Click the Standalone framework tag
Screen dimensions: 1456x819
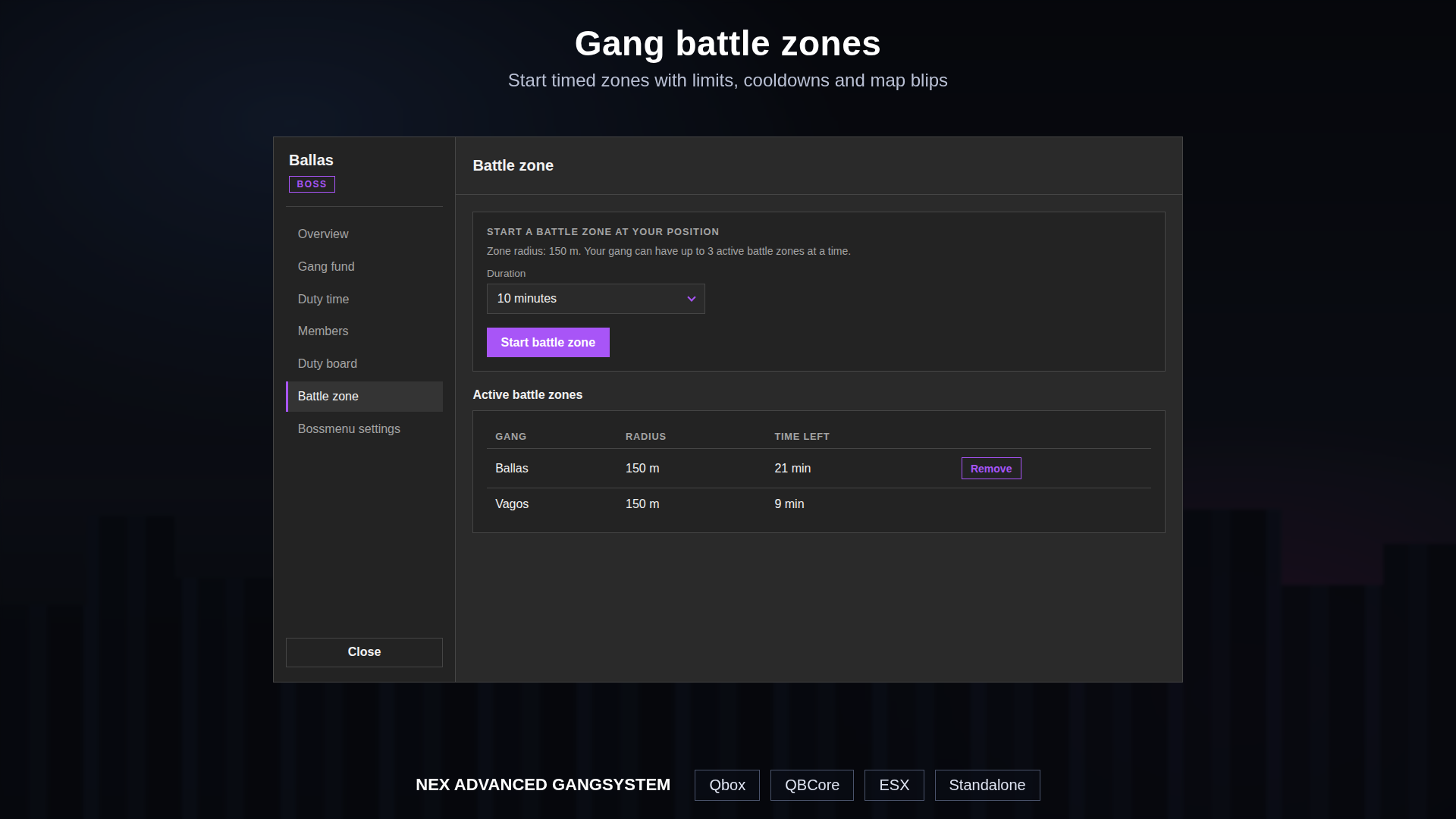click(987, 785)
